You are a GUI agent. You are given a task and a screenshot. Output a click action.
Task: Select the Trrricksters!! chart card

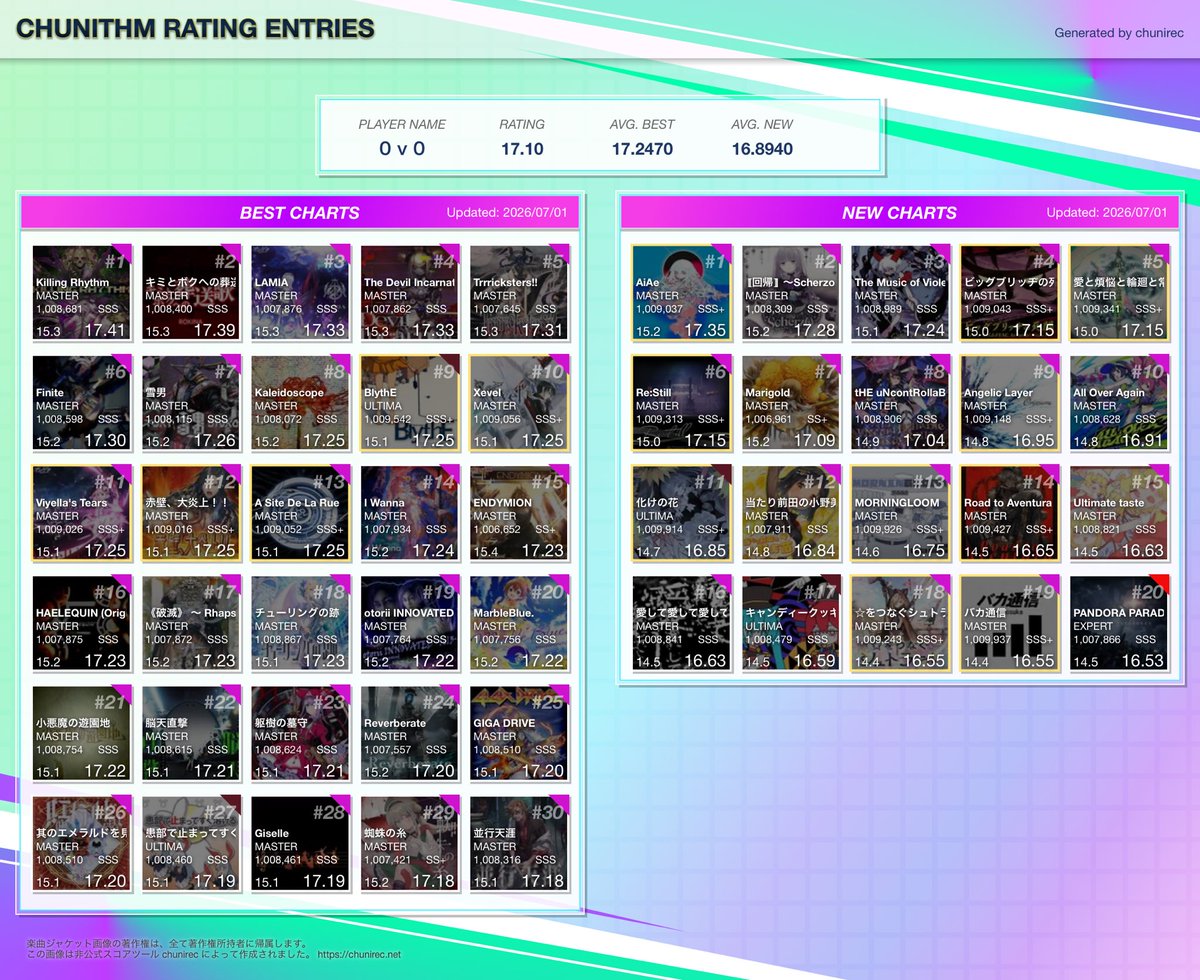tap(519, 292)
